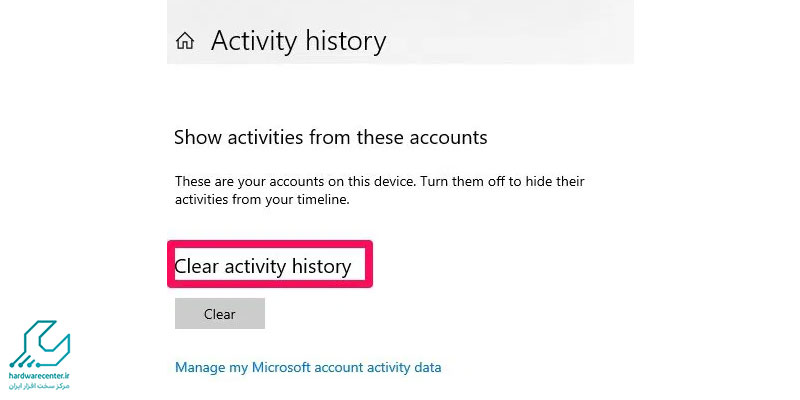800x400 pixels.
Task: Click the word 'accounts' in the section heading
Action: (x=451, y=137)
